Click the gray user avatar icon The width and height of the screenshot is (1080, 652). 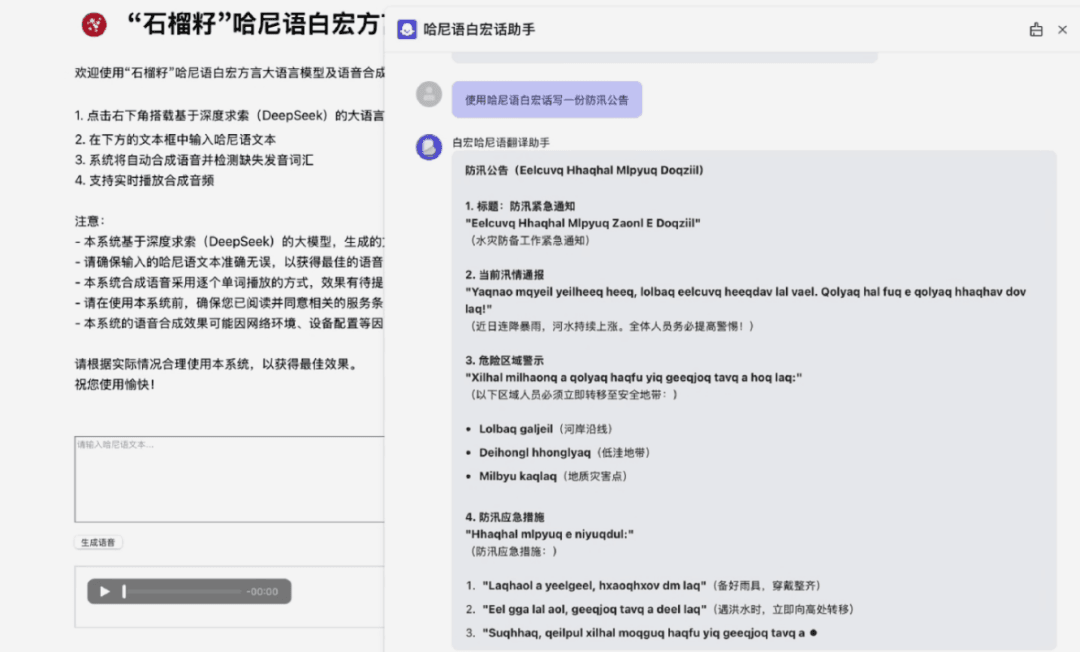428,94
